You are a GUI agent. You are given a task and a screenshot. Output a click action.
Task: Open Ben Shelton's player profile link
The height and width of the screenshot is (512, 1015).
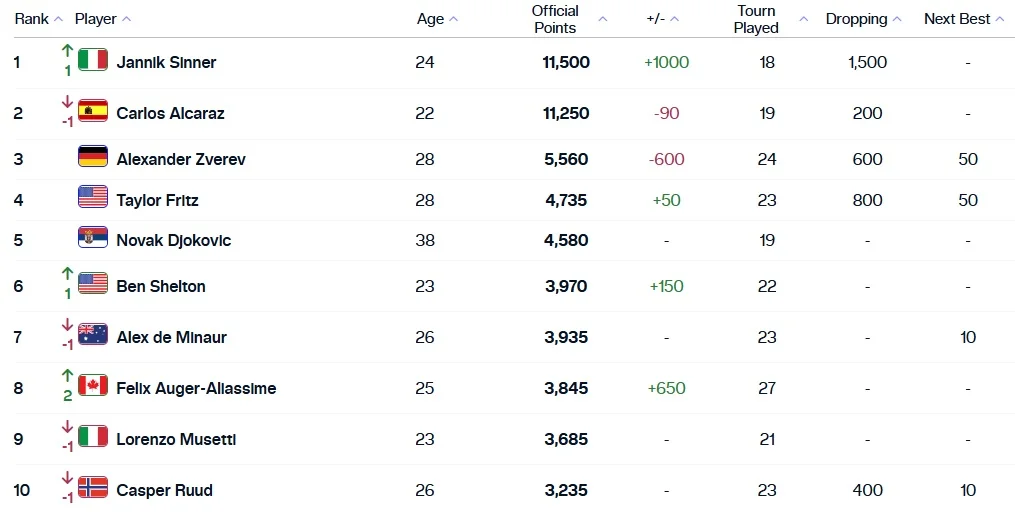pos(161,286)
